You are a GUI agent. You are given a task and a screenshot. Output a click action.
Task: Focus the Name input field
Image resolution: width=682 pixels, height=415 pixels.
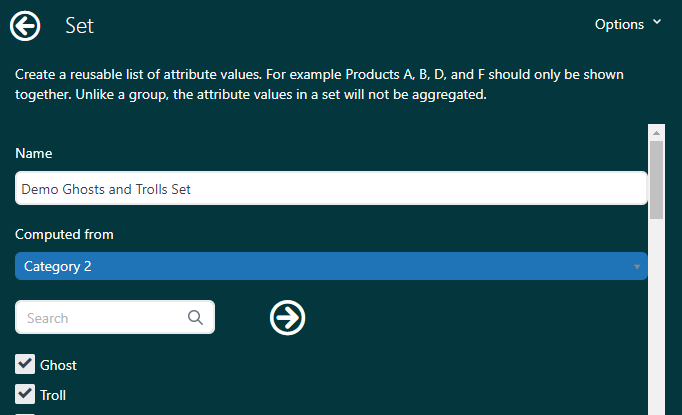pyautogui.click(x=330, y=188)
